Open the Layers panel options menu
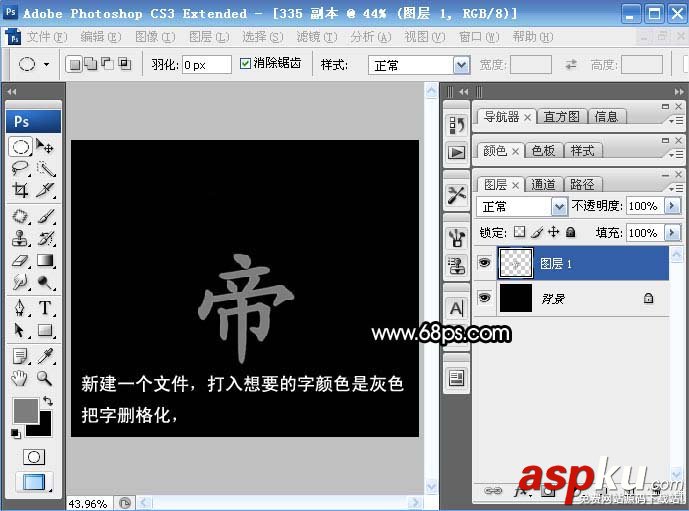This screenshot has width=689, height=511. tap(676, 188)
